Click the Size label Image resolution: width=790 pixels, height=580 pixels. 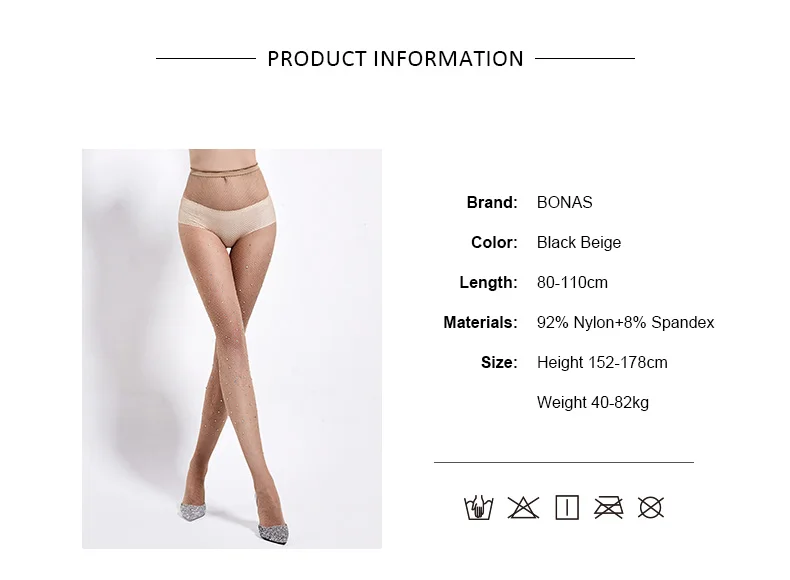(499, 362)
